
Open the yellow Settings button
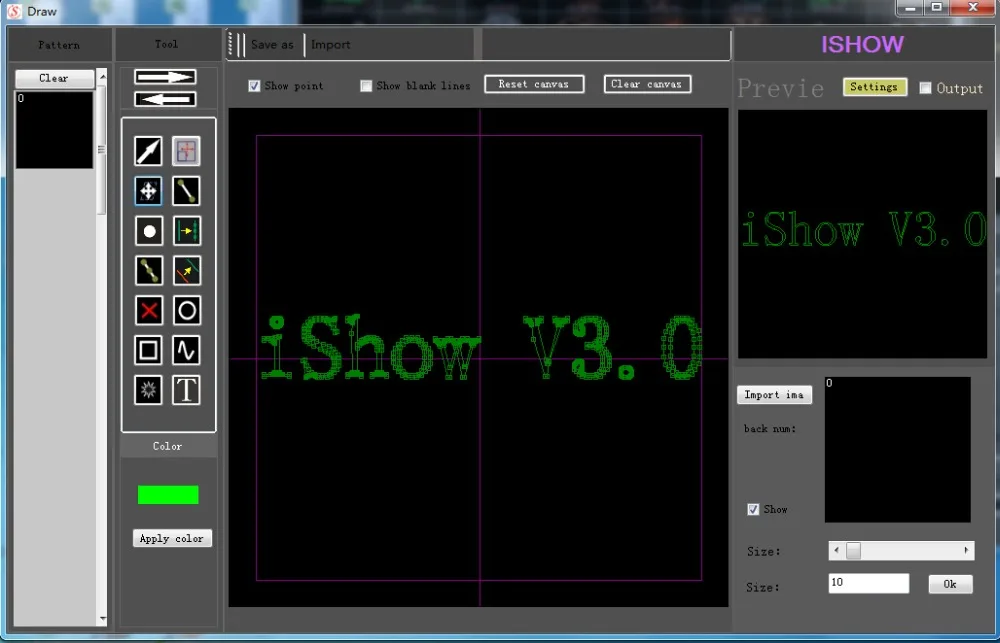click(x=874, y=87)
